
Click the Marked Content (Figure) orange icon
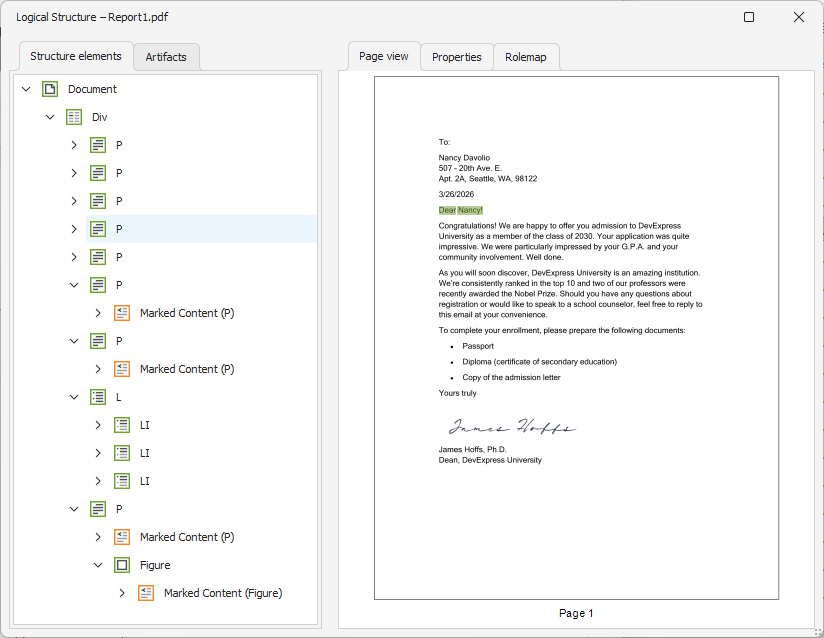tap(146, 593)
